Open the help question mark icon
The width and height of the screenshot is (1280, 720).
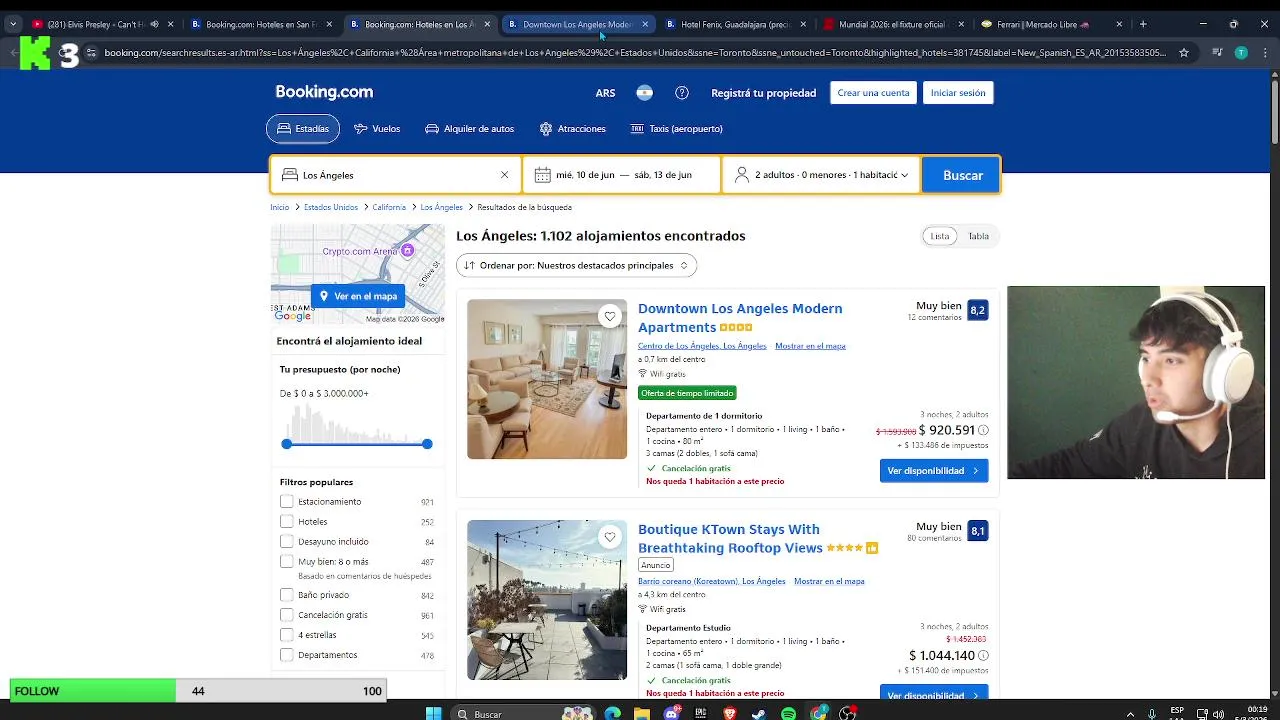click(682, 93)
